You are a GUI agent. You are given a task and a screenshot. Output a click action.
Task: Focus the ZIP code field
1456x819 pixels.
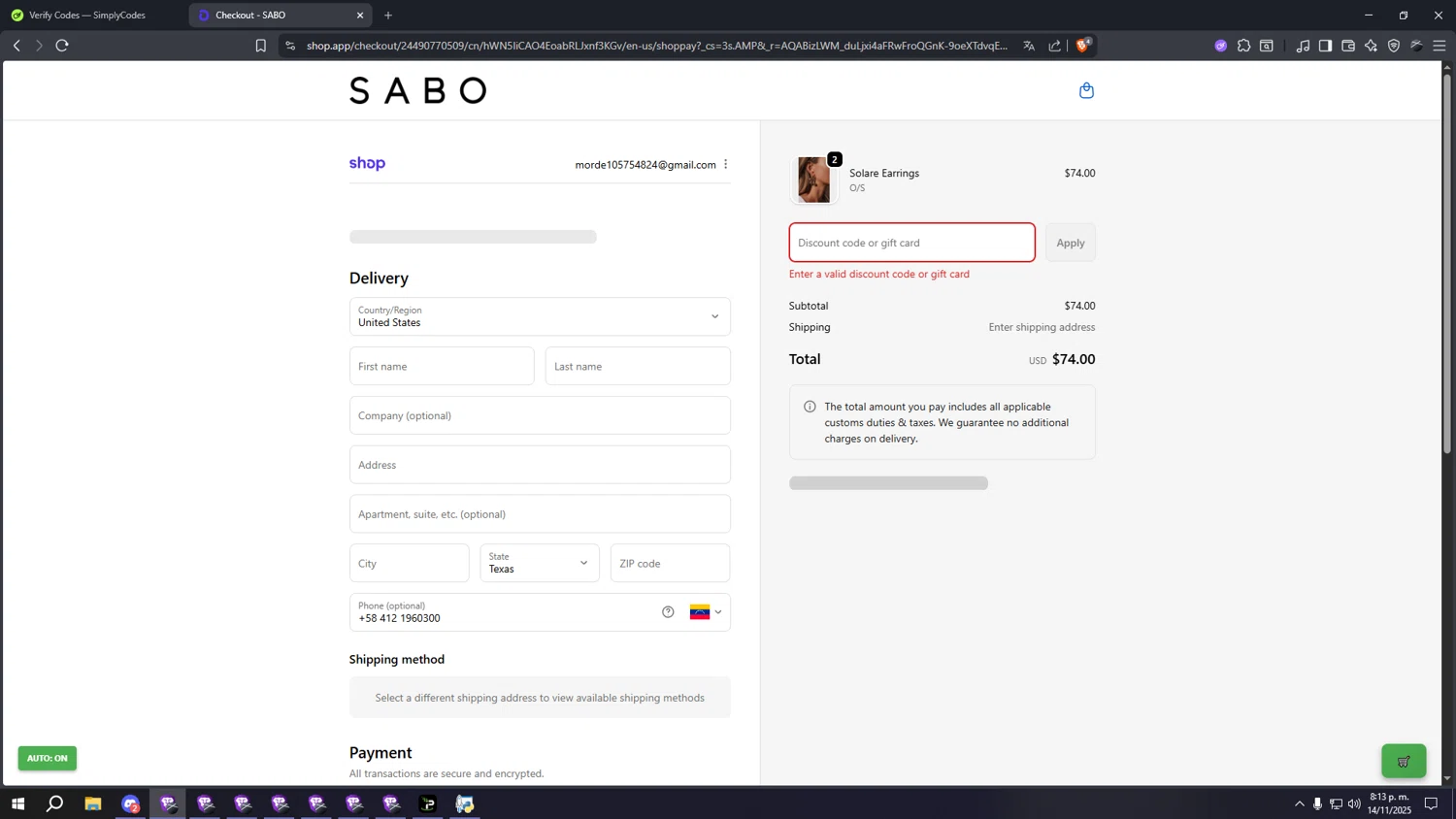670,563
